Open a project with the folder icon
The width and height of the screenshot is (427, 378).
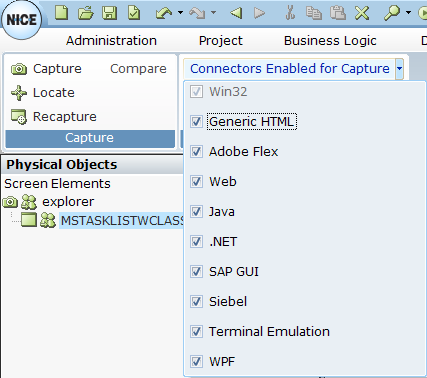pyautogui.click(x=86, y=13)
